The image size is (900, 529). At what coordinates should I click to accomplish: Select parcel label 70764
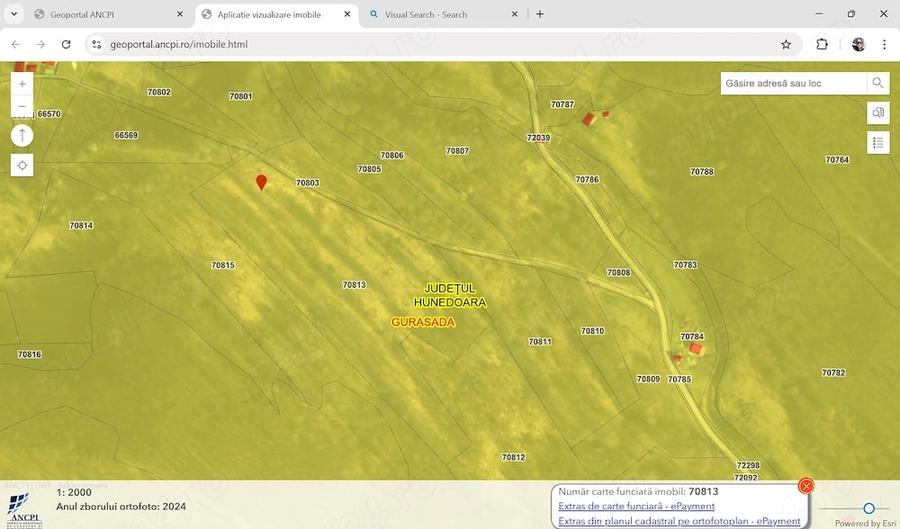click(837, 160)
